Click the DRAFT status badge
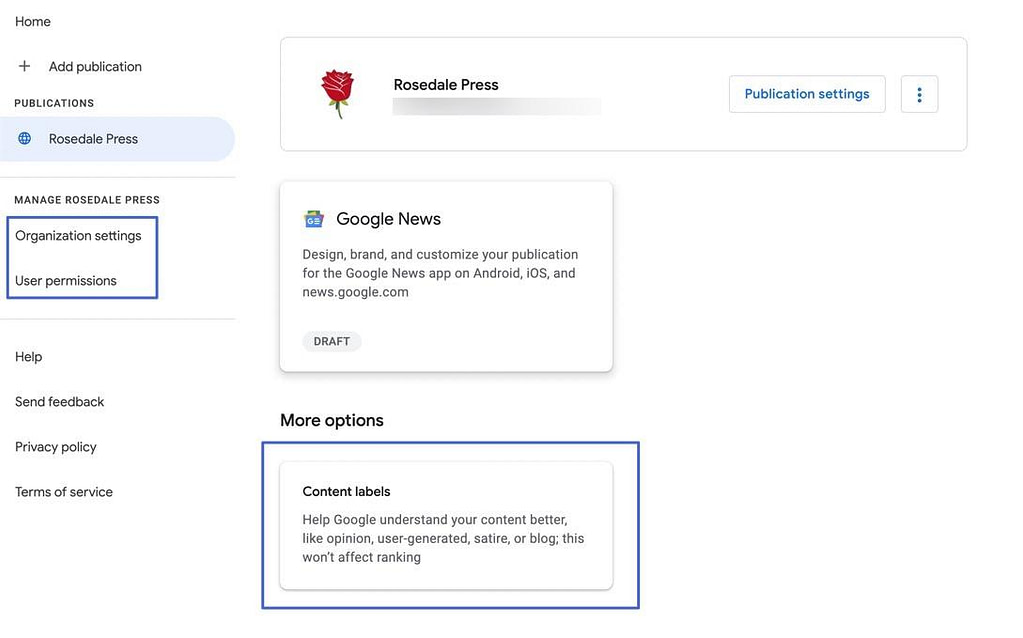Image resolution: width=1023 pixels, height=638 pixels. click(x=332, y=341)
